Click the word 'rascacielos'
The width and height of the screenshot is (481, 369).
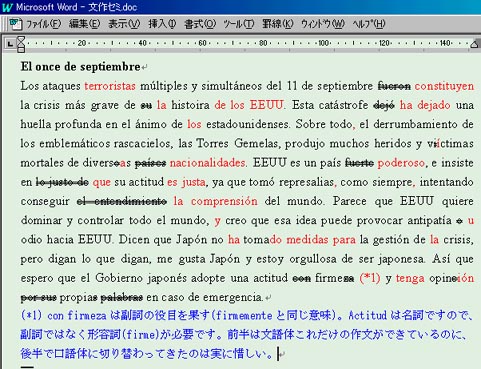coord(143,144)
